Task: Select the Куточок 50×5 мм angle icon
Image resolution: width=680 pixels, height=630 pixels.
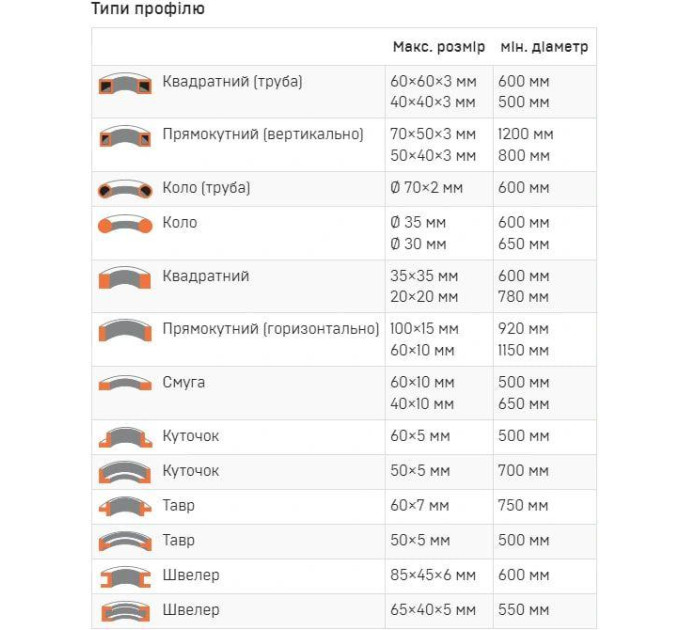Action: 125,472
